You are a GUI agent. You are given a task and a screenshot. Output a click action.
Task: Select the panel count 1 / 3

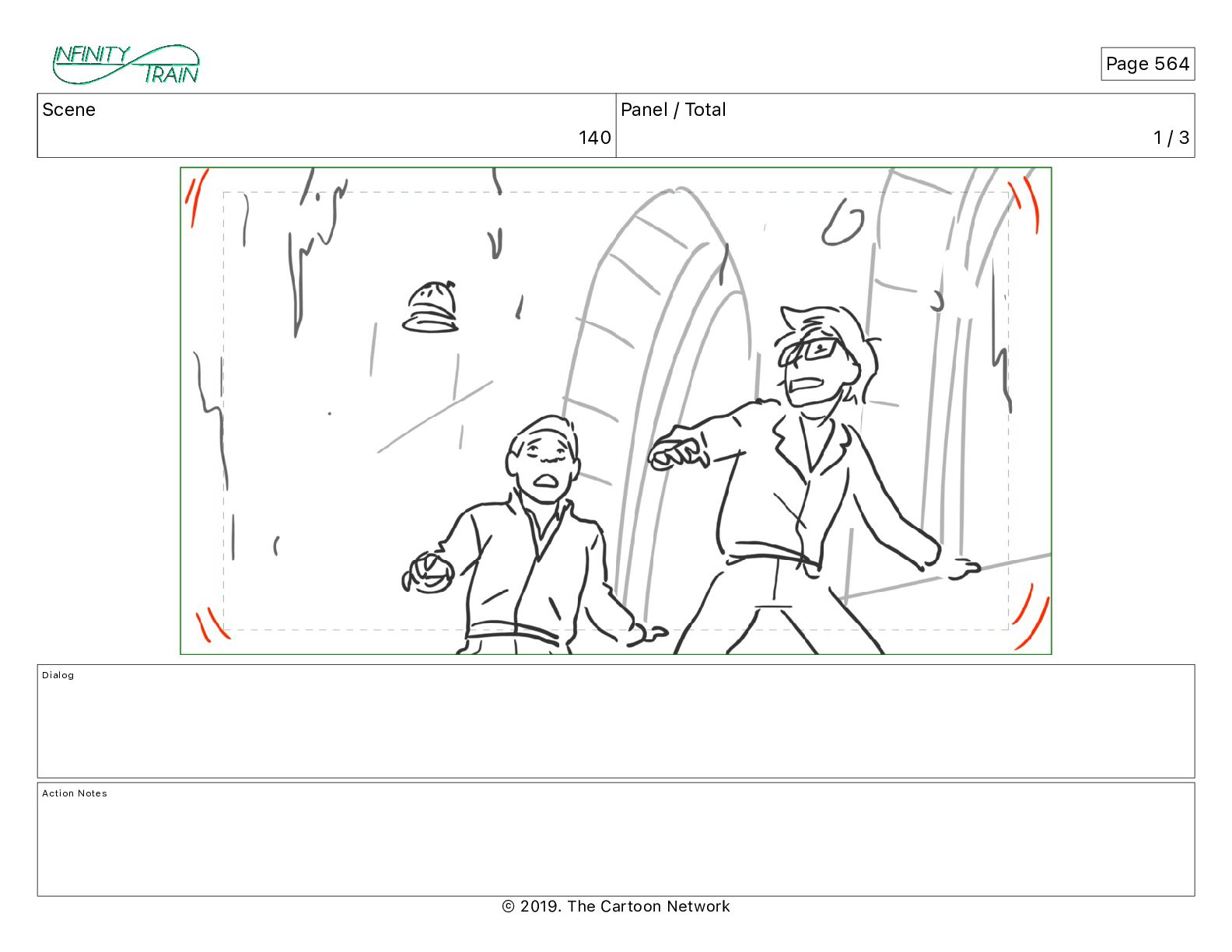(1171, 138)
